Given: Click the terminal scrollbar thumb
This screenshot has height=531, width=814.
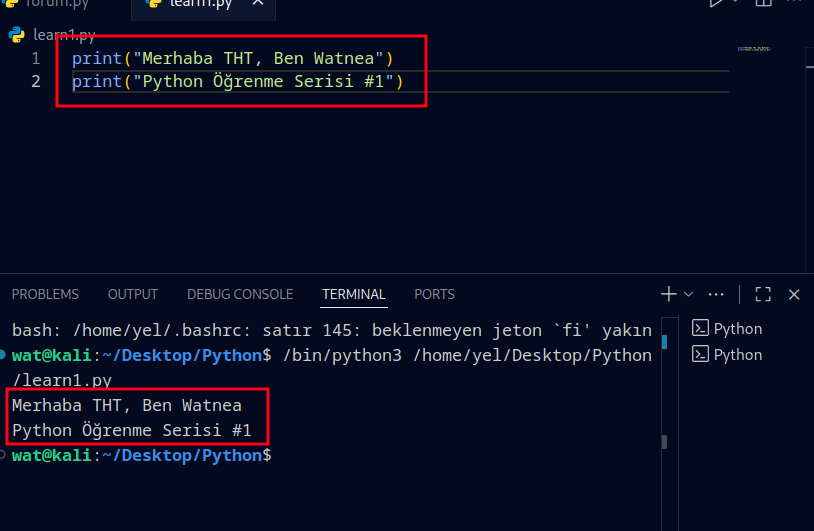Looking at the screenshot, I should click(664, 442).
